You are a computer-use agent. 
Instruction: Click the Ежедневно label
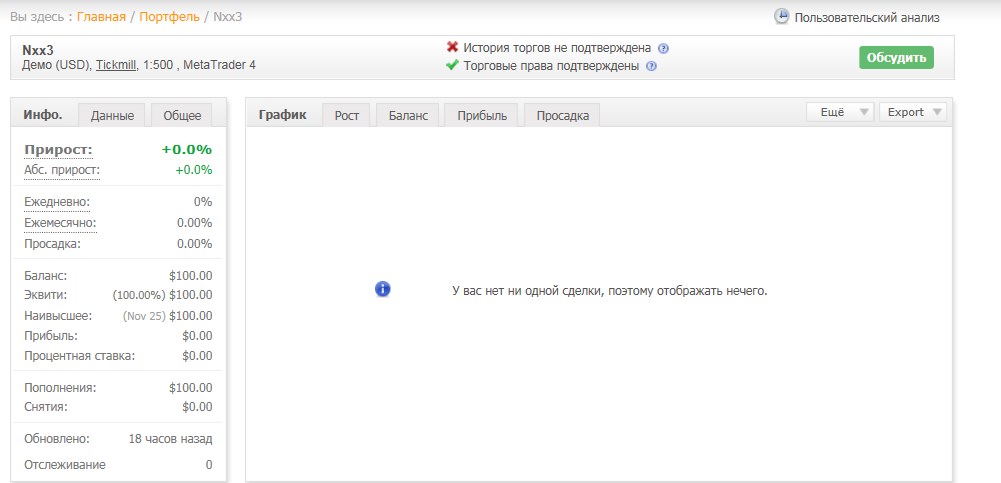coord(57,202)
